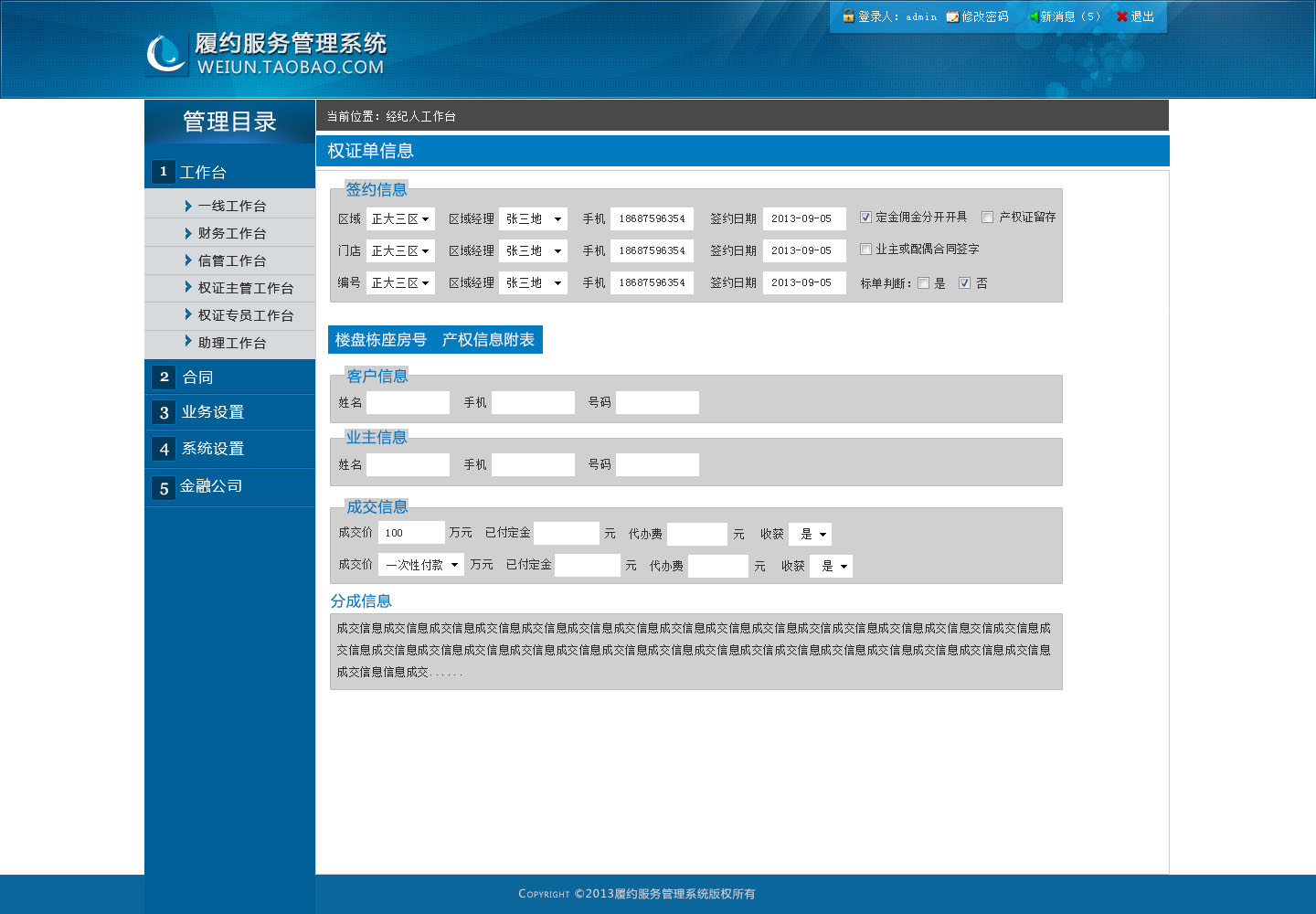
Task: Switch to 产权信息附表 tab
Action: coord(488,340)
